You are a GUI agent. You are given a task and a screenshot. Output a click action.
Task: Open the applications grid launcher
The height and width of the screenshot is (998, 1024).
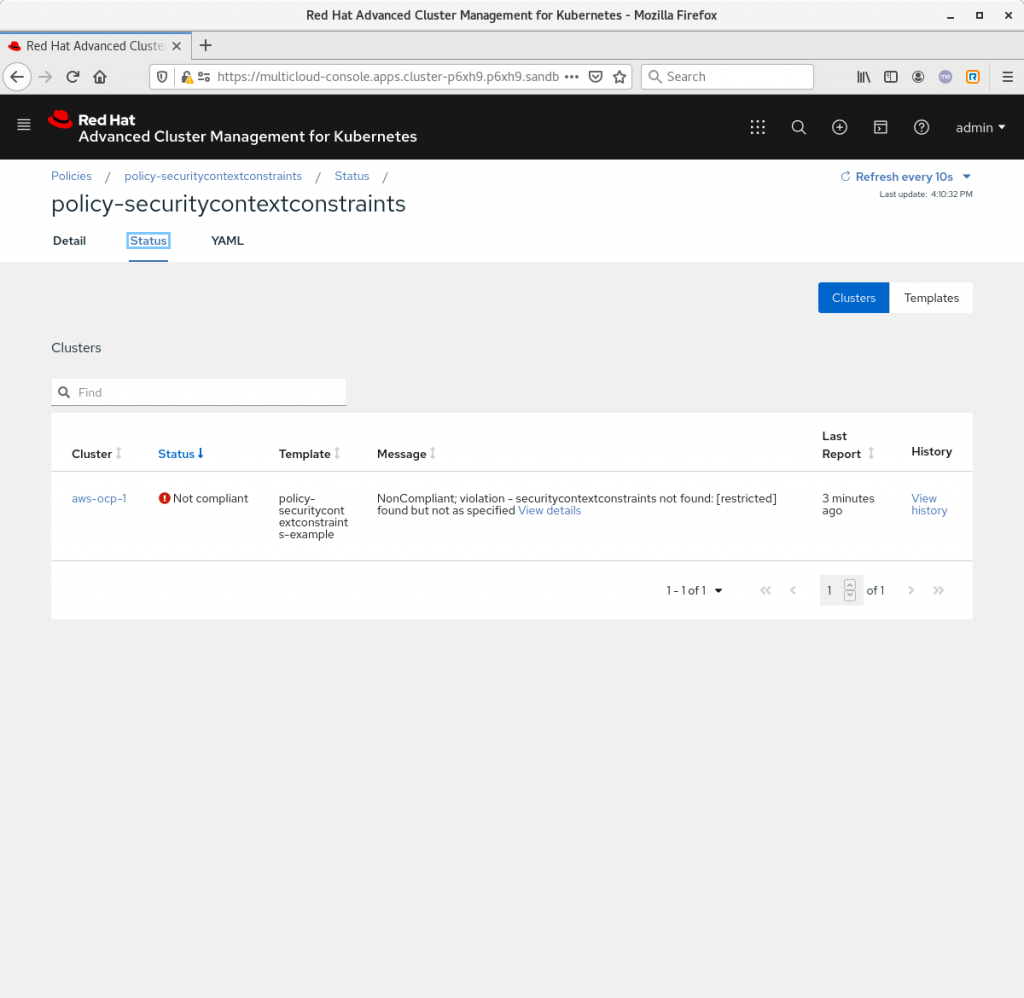758,127
